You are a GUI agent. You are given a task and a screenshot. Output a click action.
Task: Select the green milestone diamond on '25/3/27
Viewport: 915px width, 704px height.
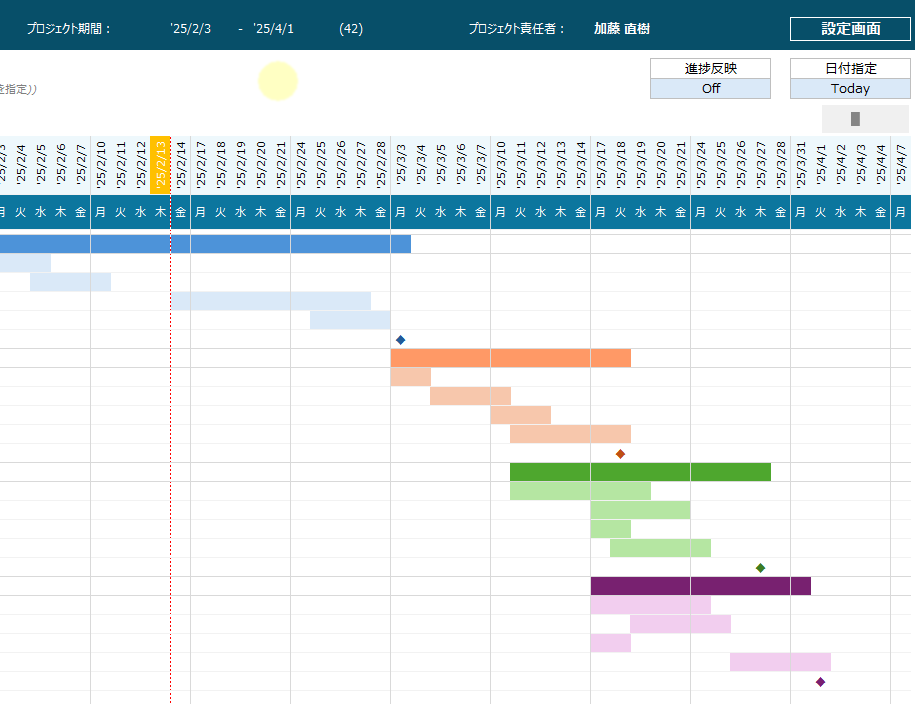tap(760, 567)
